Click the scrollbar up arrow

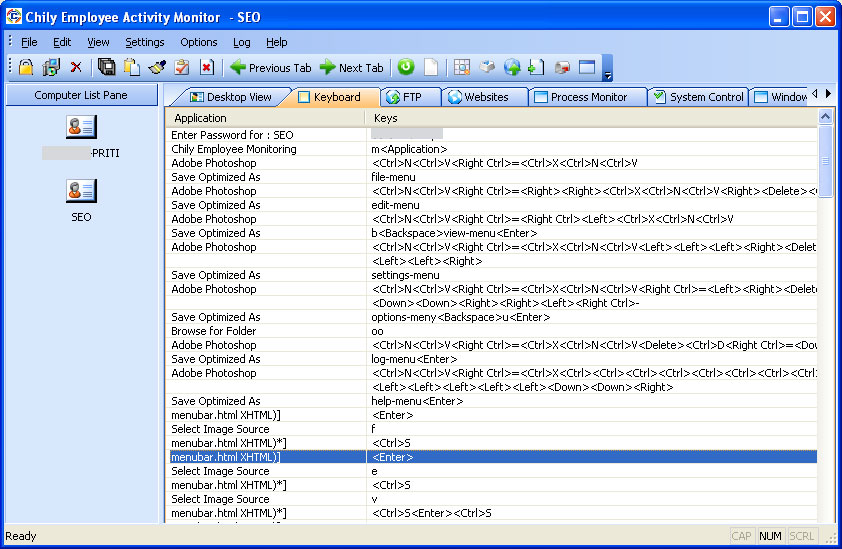click(825, 116)
